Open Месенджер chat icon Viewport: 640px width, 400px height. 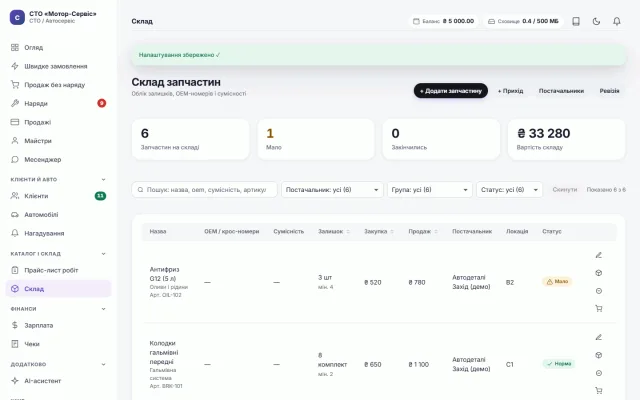click(15, 159)
